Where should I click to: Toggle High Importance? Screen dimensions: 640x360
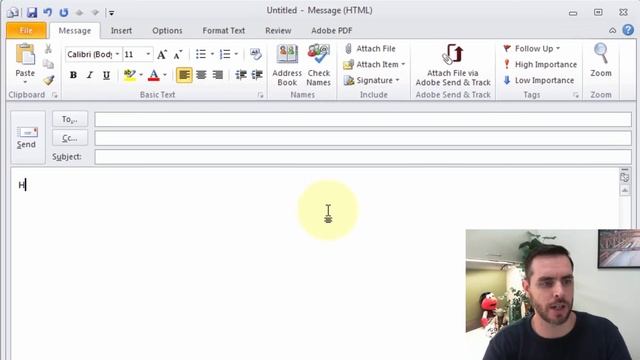[540, 64]
